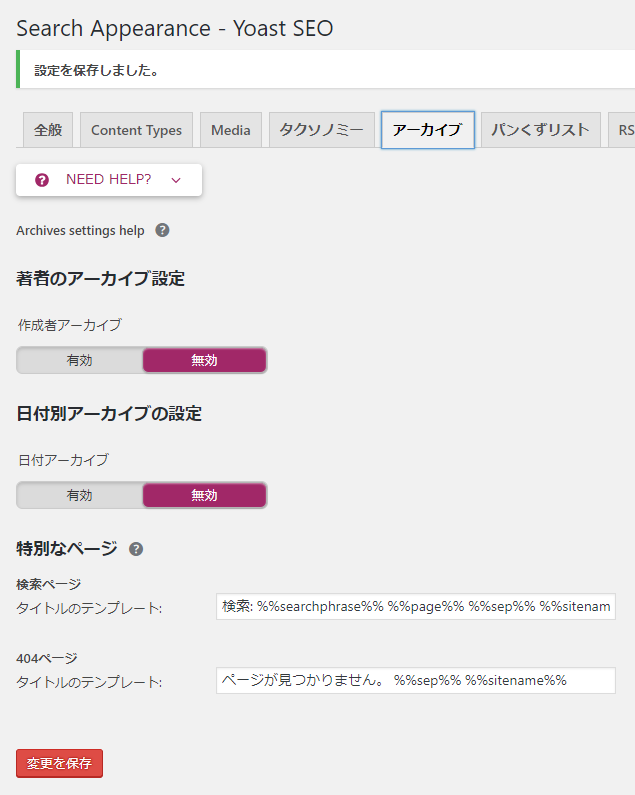Click the 特別なページ heading text
This screenshot has width=635, height=795.
(x=67, y=549)
